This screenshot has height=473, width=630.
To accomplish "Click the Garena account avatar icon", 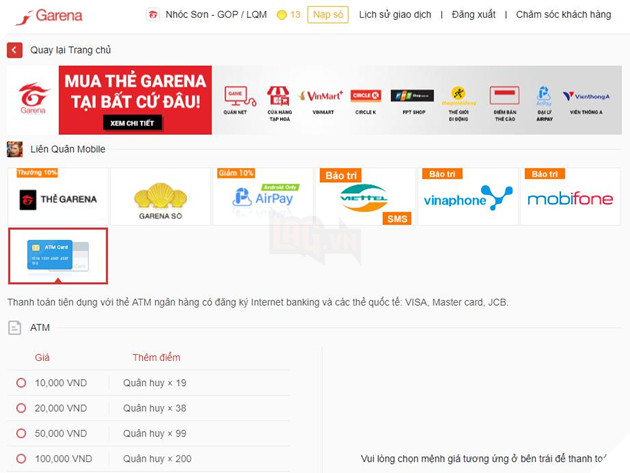I will 153,15.
